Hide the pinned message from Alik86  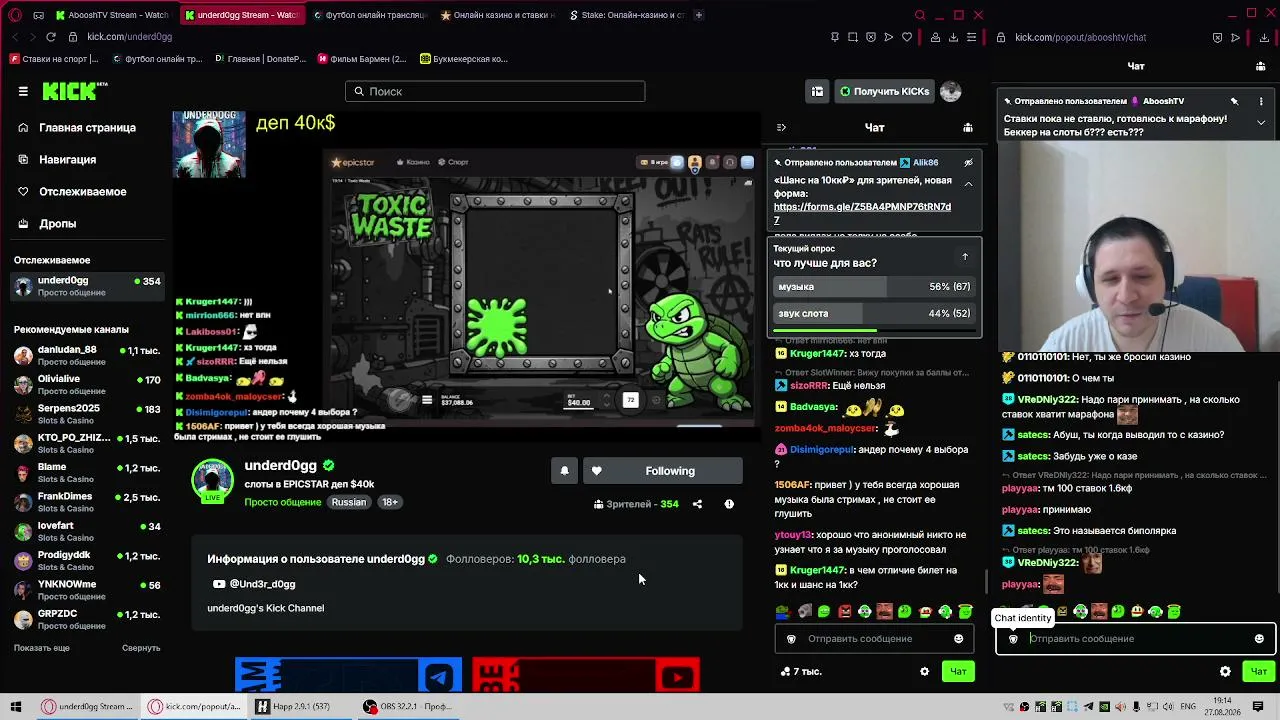(968, 162)
